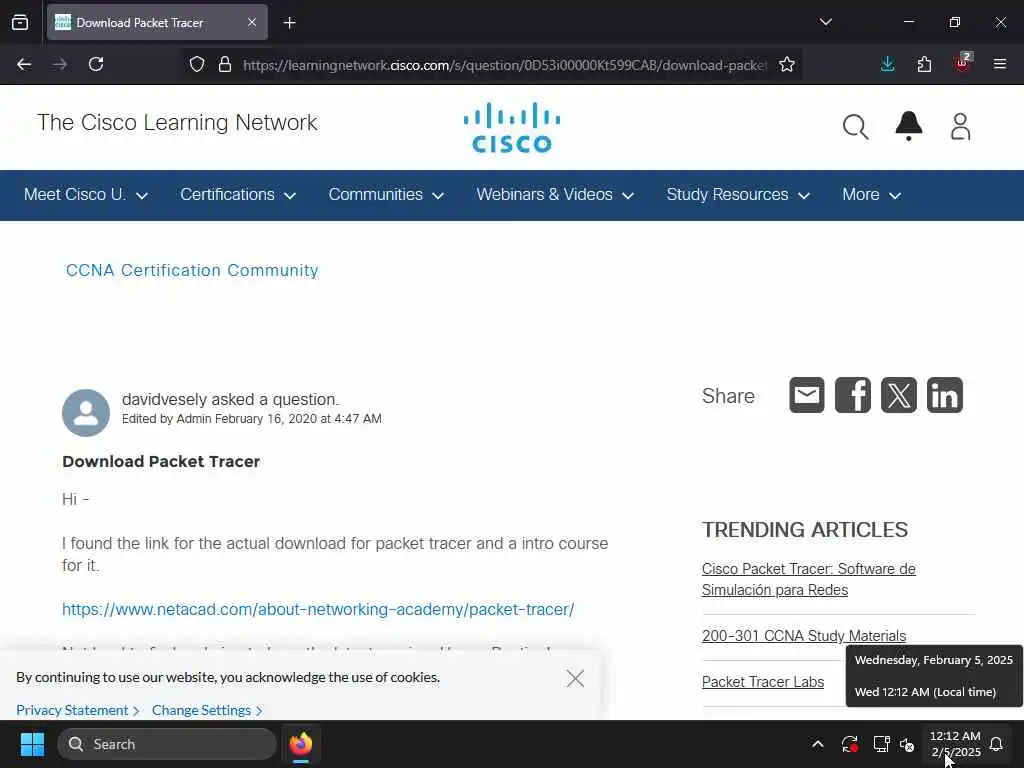This screenshot has width=1024, height=768.
Task: Expand the Meet Cisco U. menu
Action: tap(86, 195)
